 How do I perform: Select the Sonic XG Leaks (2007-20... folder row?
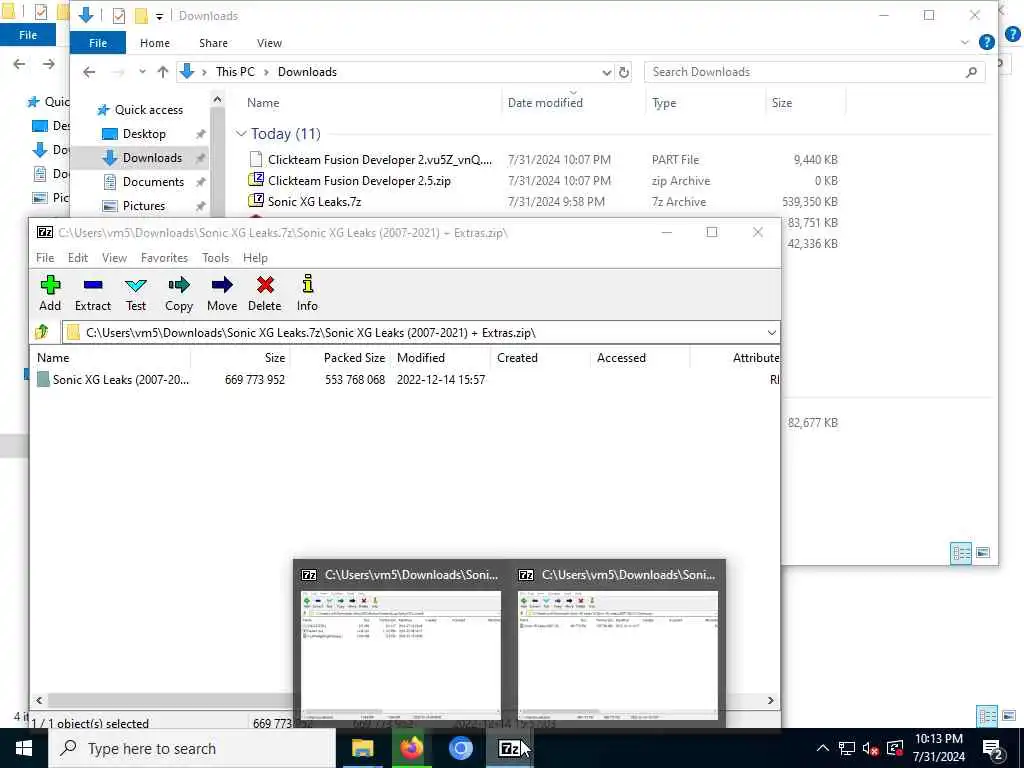(113, 379)
